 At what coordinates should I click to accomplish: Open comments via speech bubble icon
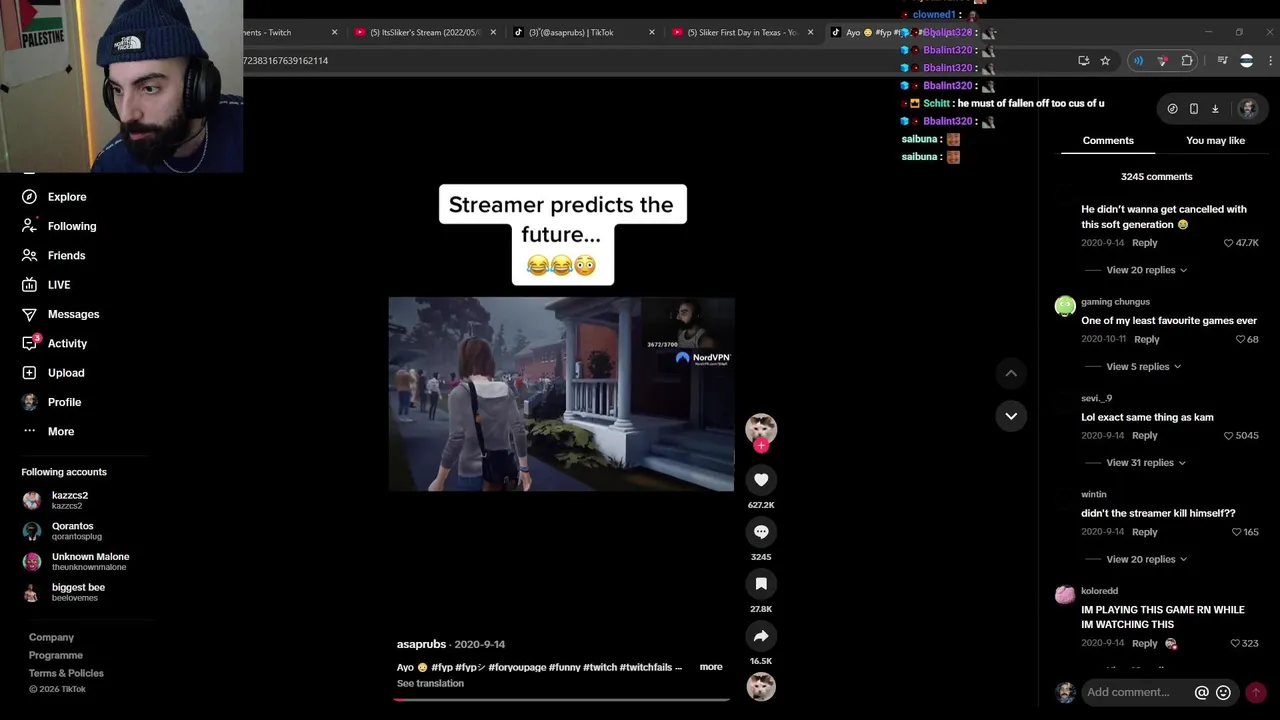[761, 532]
